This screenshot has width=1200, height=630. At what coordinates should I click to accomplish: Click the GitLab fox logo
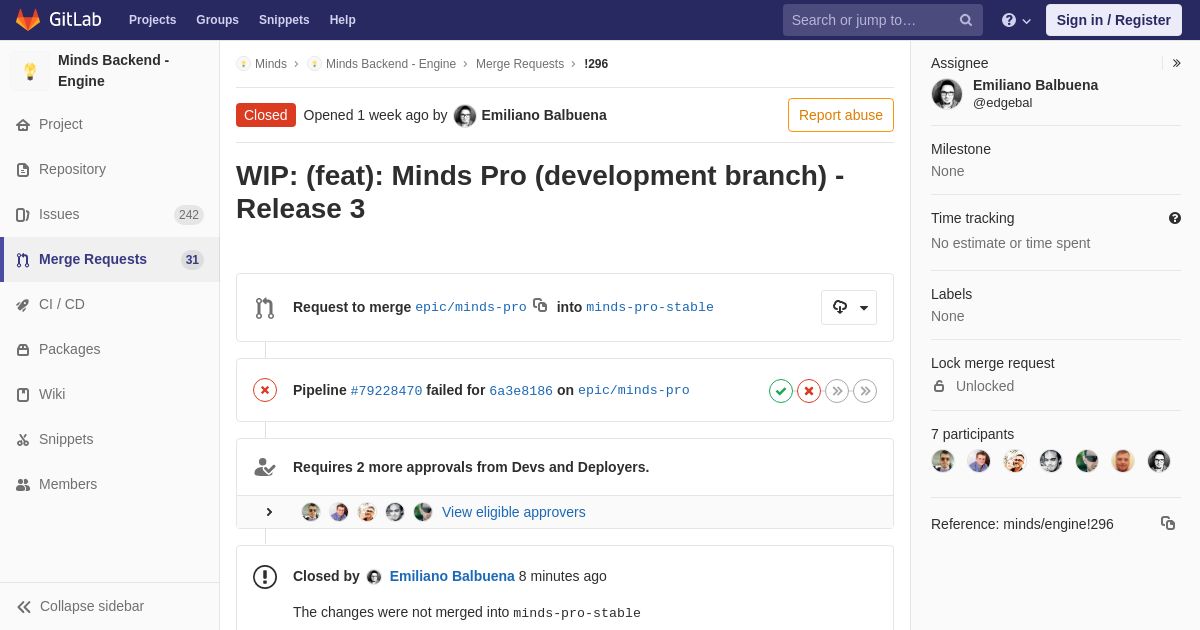click(x=28, y=20)
